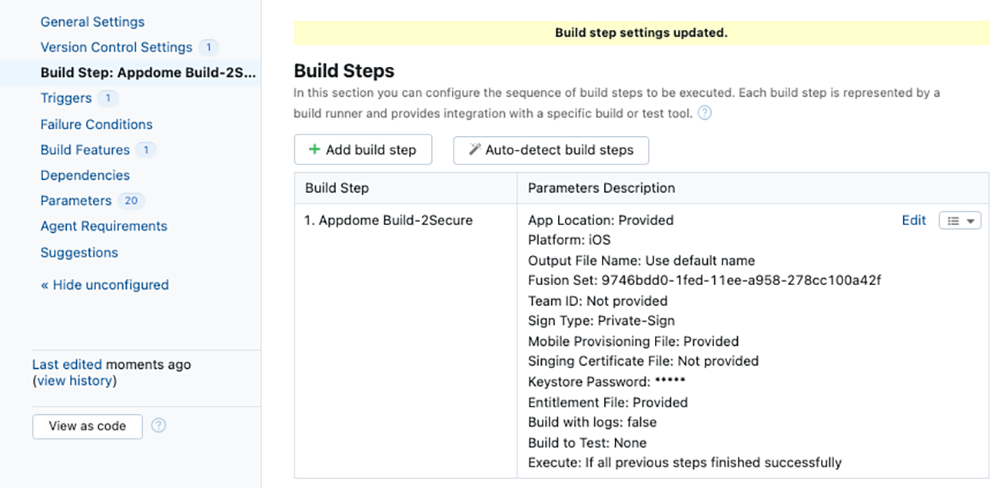Open Parameters section with 20 items

76,200
